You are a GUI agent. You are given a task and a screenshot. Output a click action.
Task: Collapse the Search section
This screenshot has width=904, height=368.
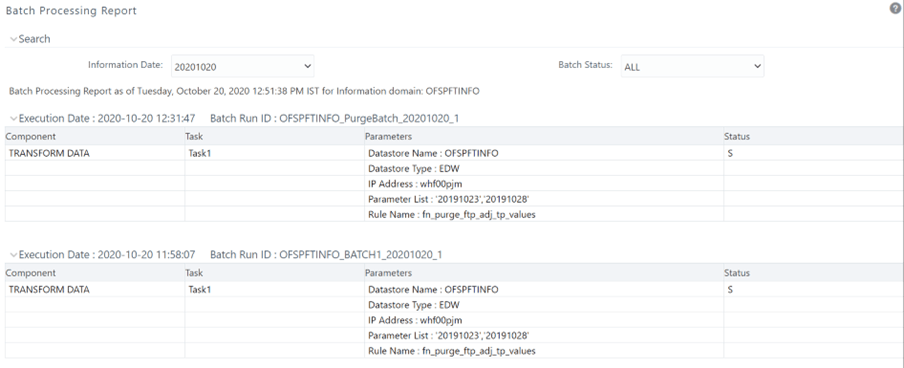(14, 39)
